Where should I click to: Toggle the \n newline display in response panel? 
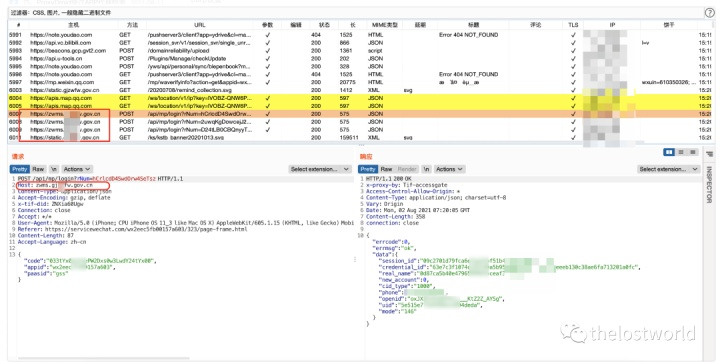(426, 169)
